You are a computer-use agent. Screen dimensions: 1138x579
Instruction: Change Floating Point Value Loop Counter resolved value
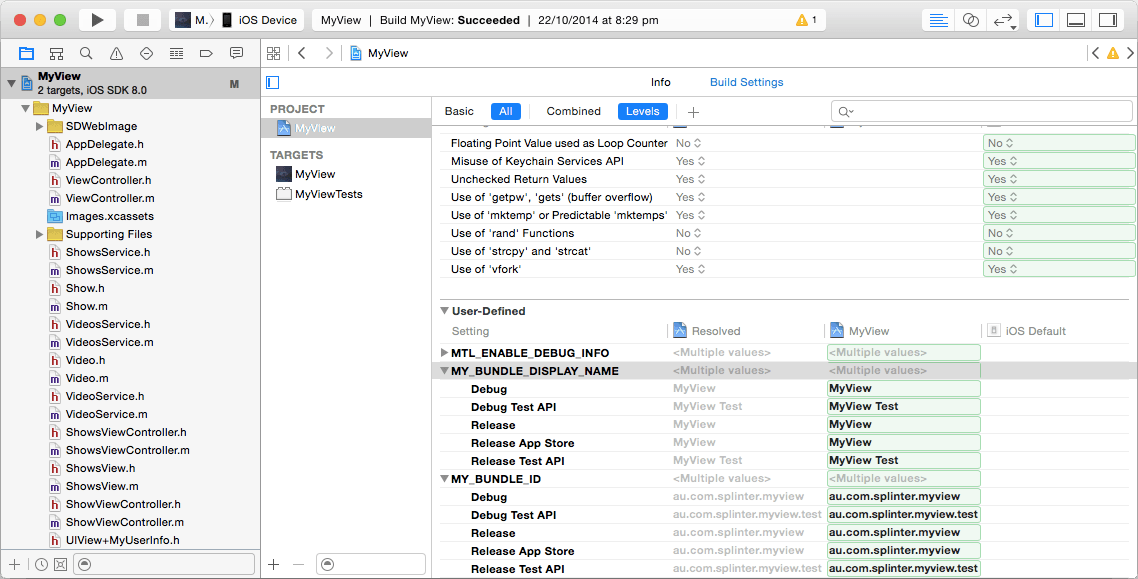pyautogui.click(x=688, y=143)
